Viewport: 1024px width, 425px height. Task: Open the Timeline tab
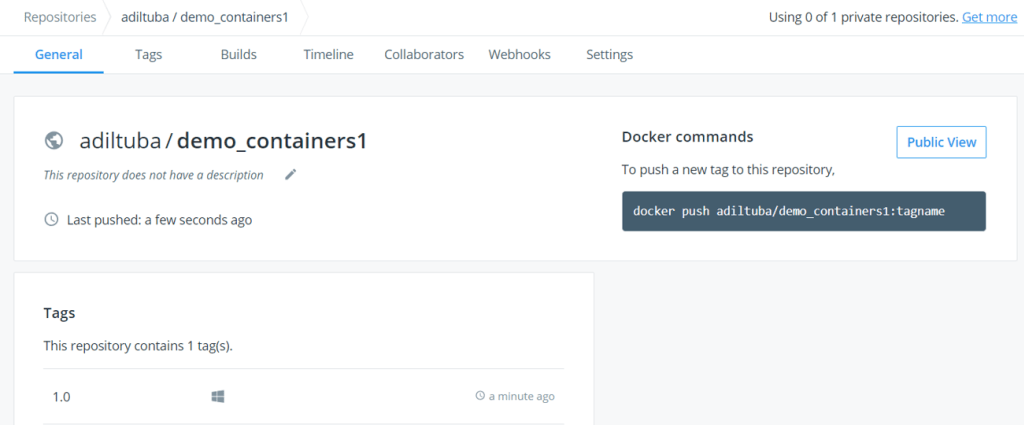point(328,54)
